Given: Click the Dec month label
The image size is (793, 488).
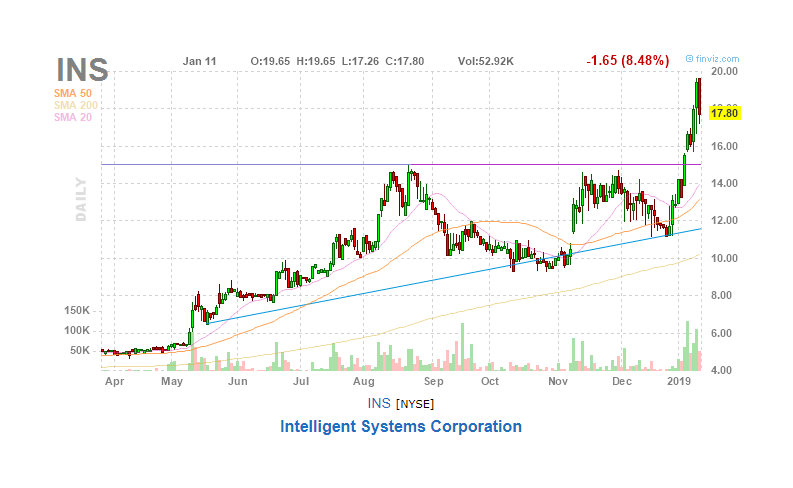Looking at the screenshot, I should point(622,381).
